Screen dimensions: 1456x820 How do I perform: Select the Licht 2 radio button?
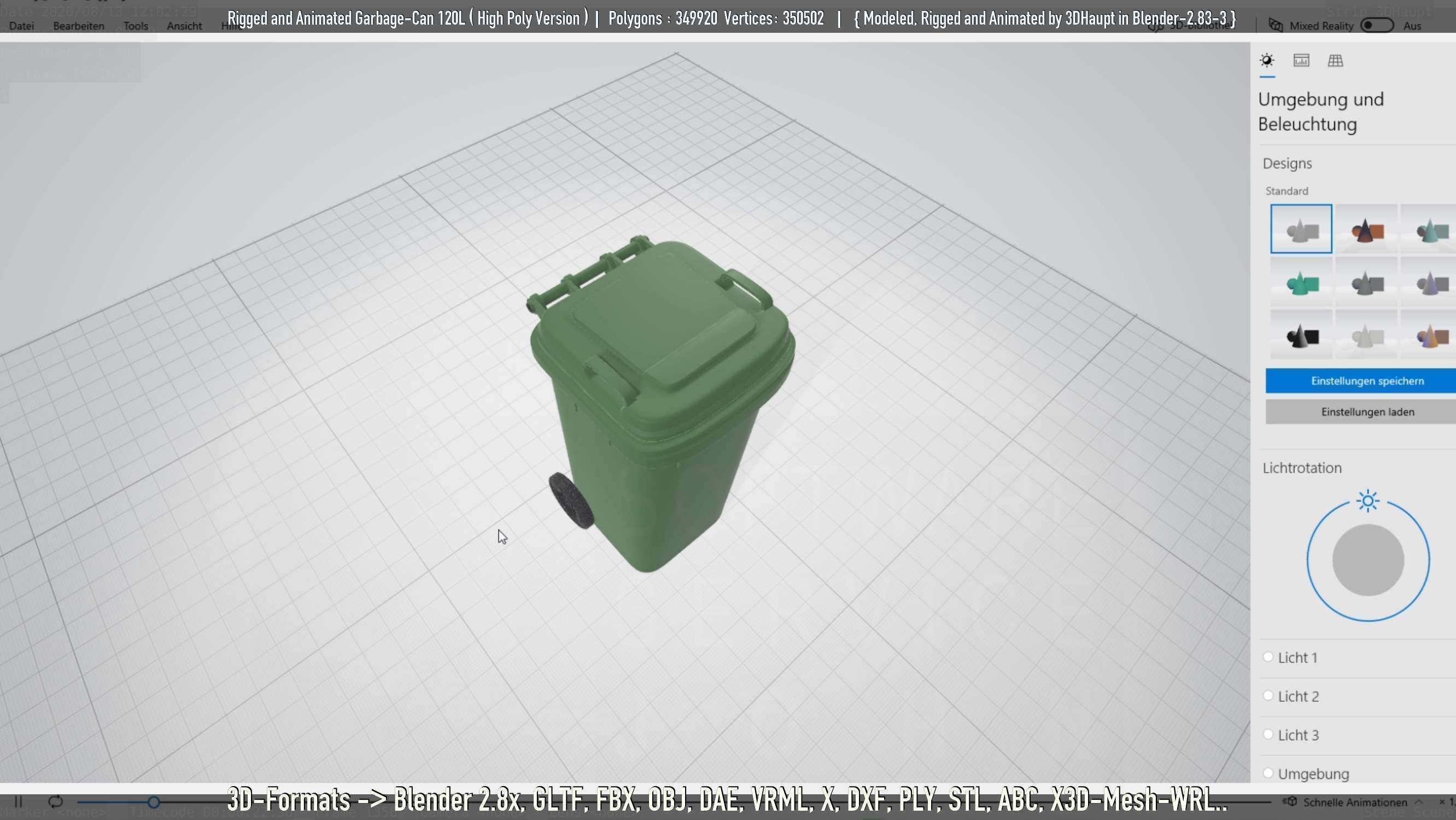1268,696
